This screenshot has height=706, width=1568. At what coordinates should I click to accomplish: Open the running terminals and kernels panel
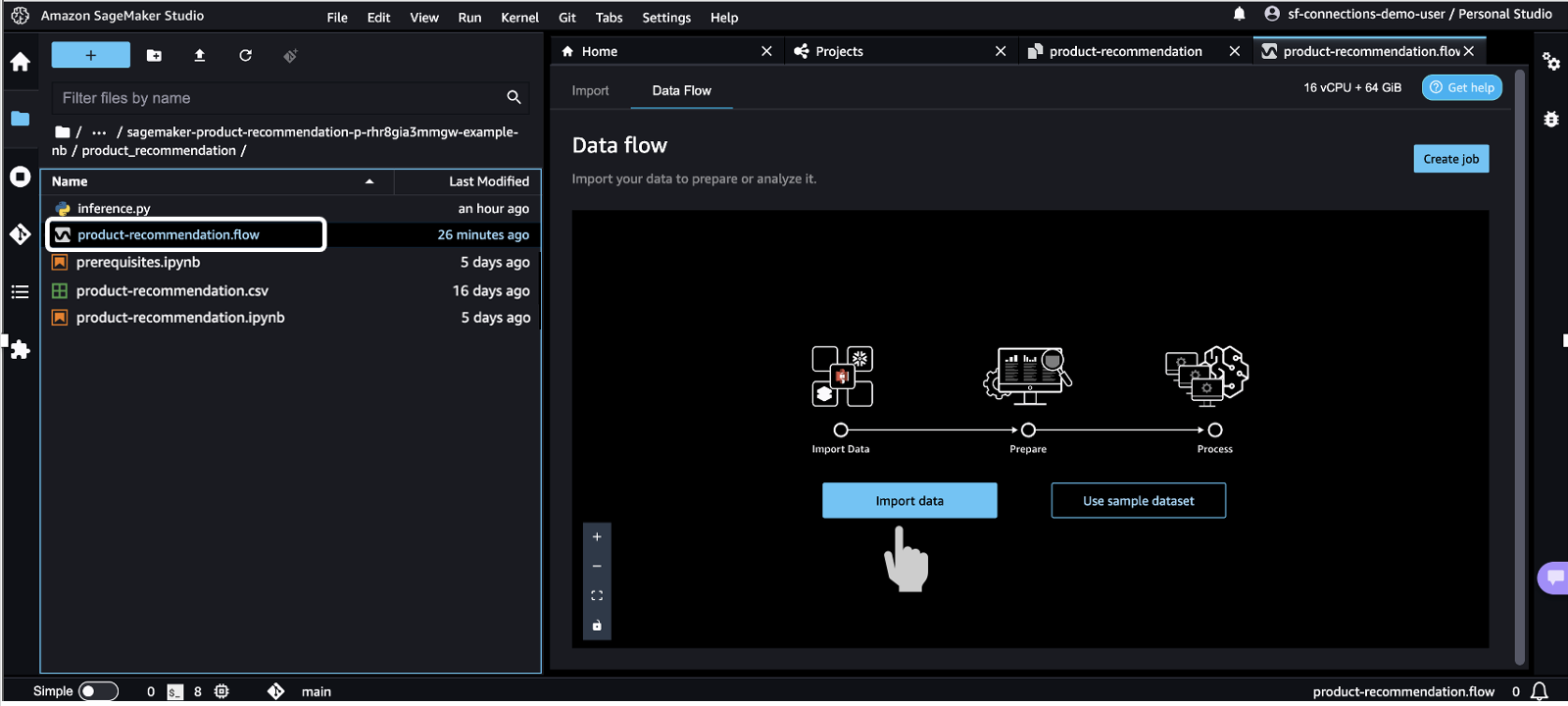click(x=21, y=176)
